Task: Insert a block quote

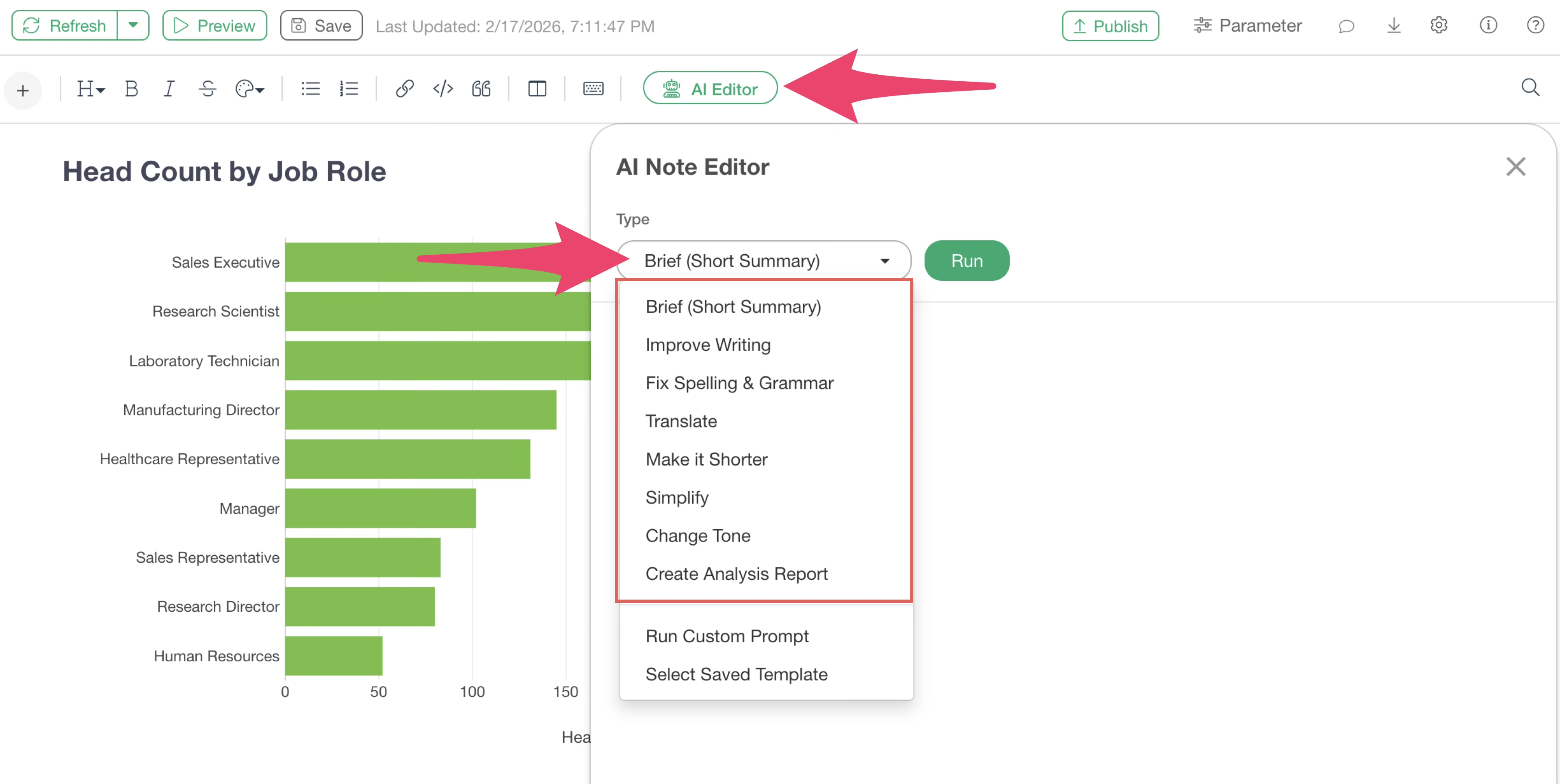Action: [481, 89]
